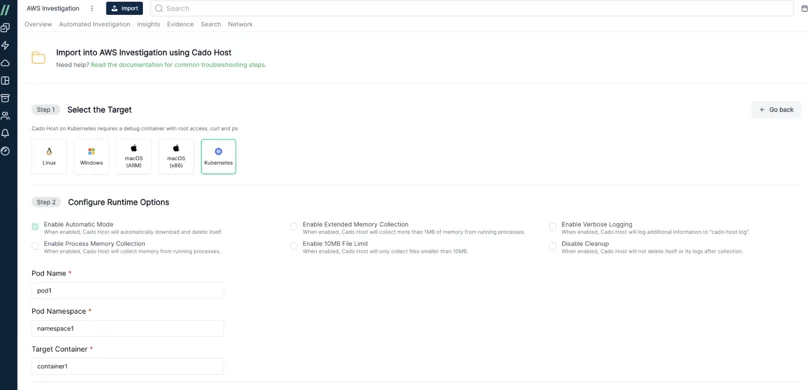
Task: Click the Pod Name input field
Action: pyautogui.click(x=128, y=290)
